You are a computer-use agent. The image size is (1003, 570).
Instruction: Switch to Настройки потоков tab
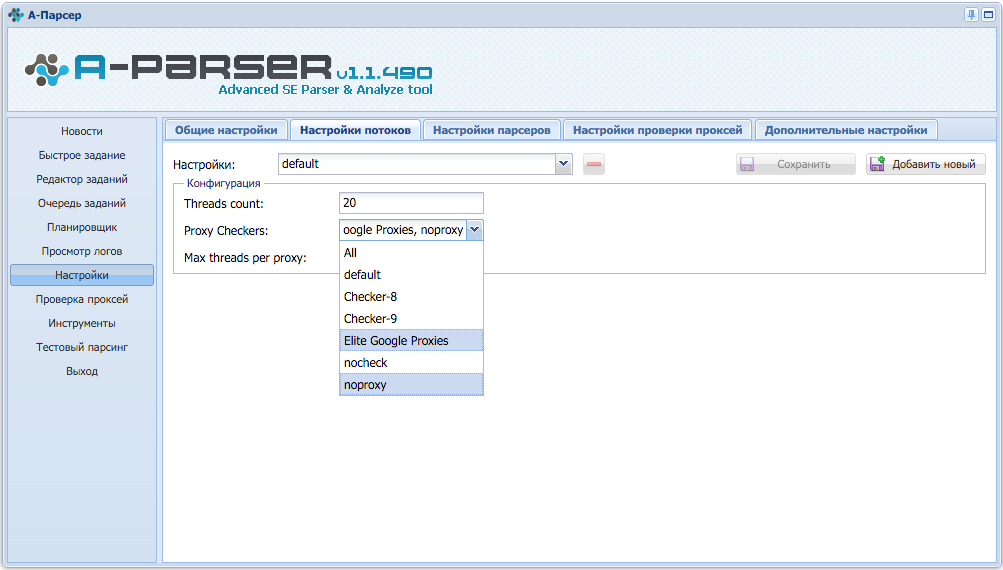(356, 130)
